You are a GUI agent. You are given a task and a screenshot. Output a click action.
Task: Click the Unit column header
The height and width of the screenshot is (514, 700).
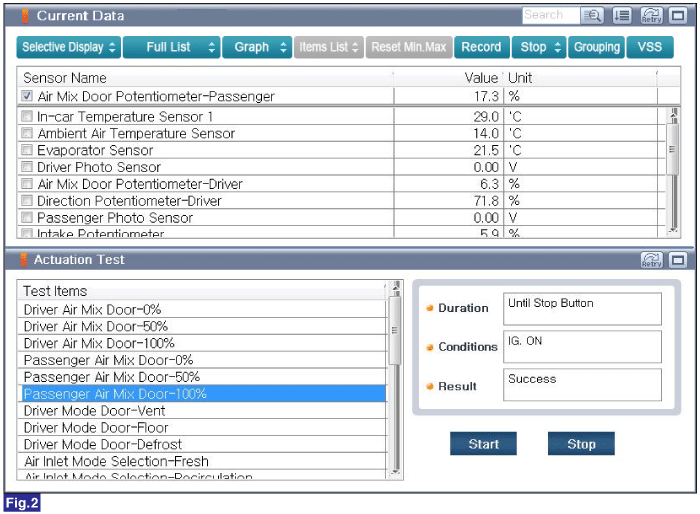tap(580, 78)
